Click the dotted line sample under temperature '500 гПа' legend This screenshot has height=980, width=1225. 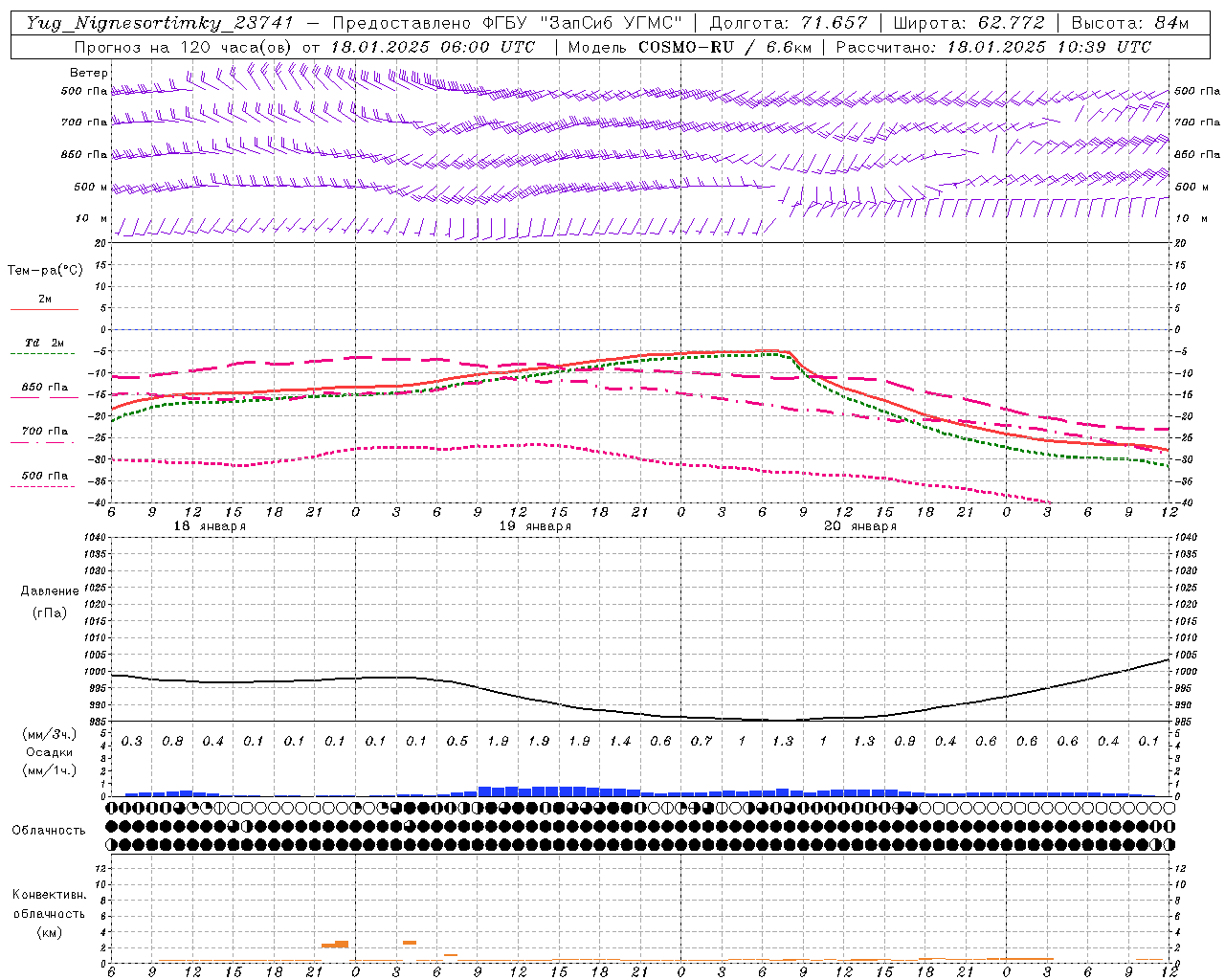[x=42, y=486]
